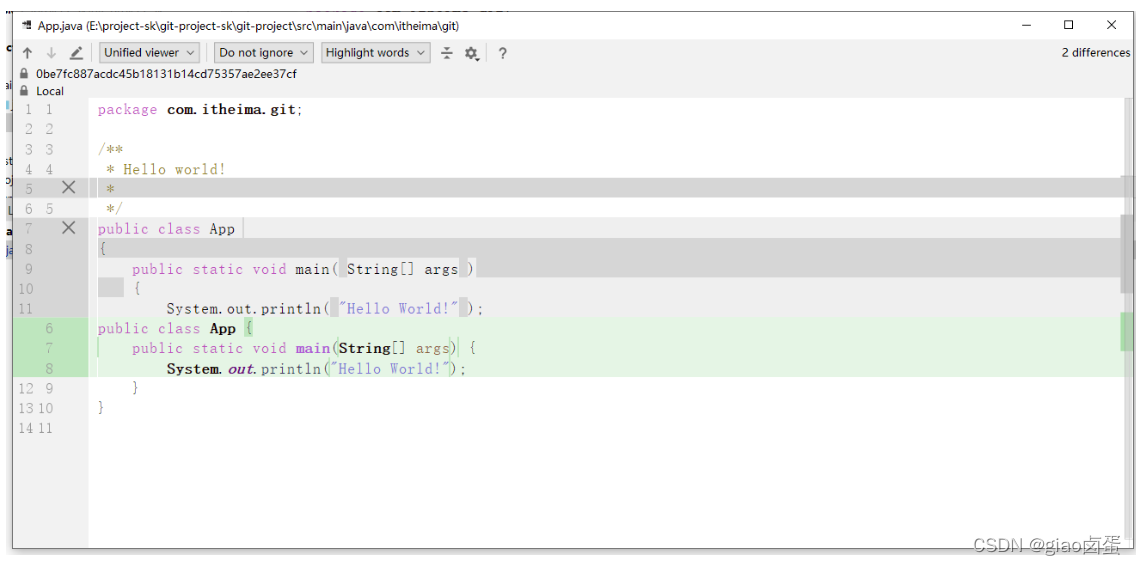Click green change marker in scrollbar stripe
The width and height of the screenshot is (1136, 565).
(1127, 332)
